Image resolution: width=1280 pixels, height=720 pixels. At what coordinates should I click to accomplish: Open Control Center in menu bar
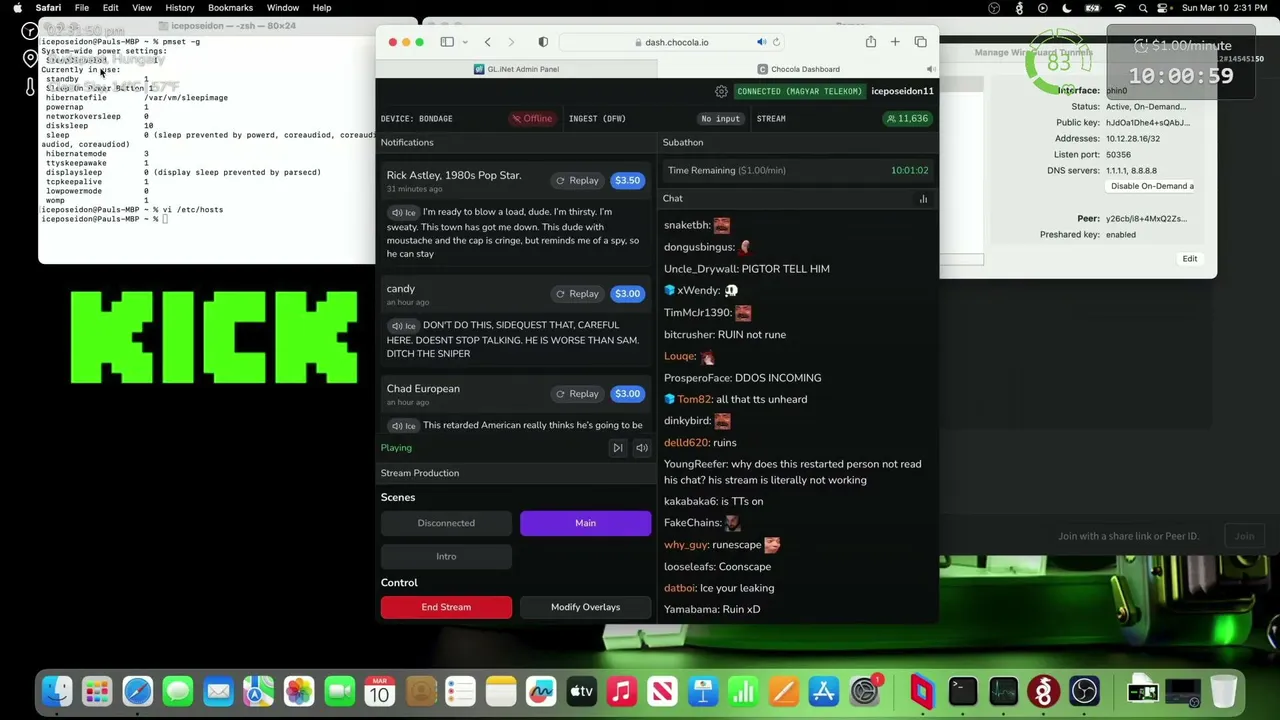pyautogui.click(x=1165, y=8)
